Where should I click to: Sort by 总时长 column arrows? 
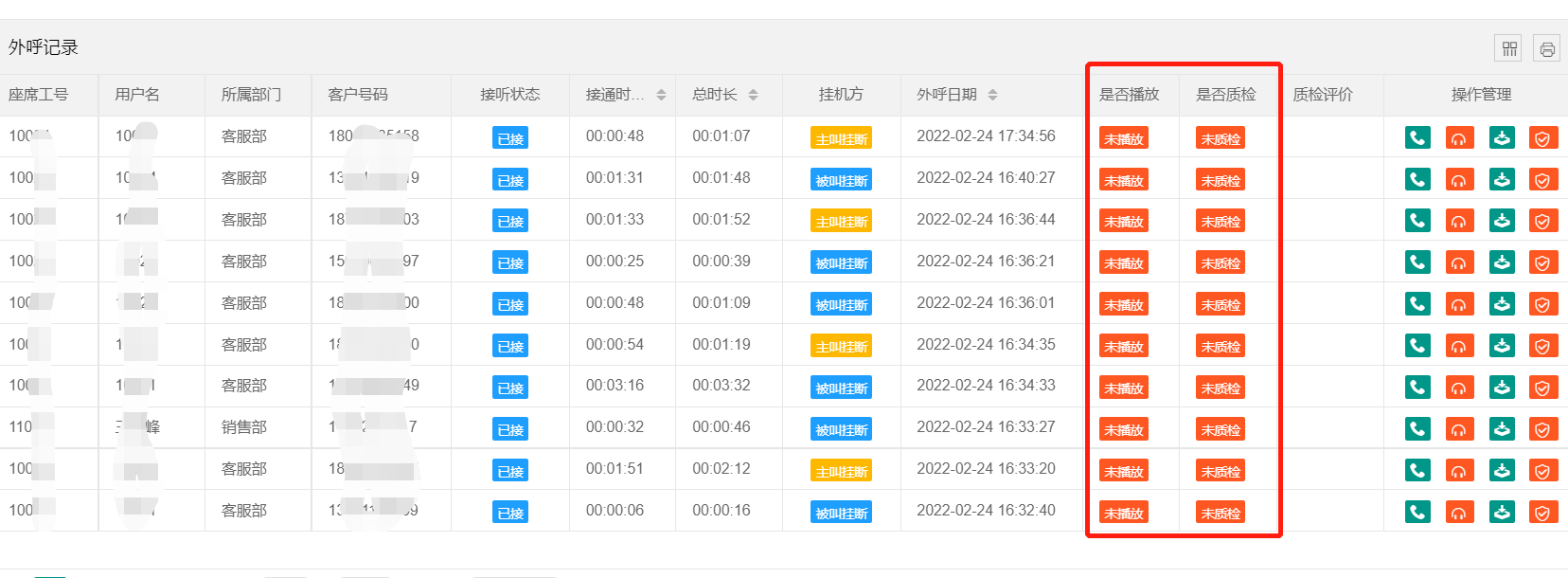753,95
